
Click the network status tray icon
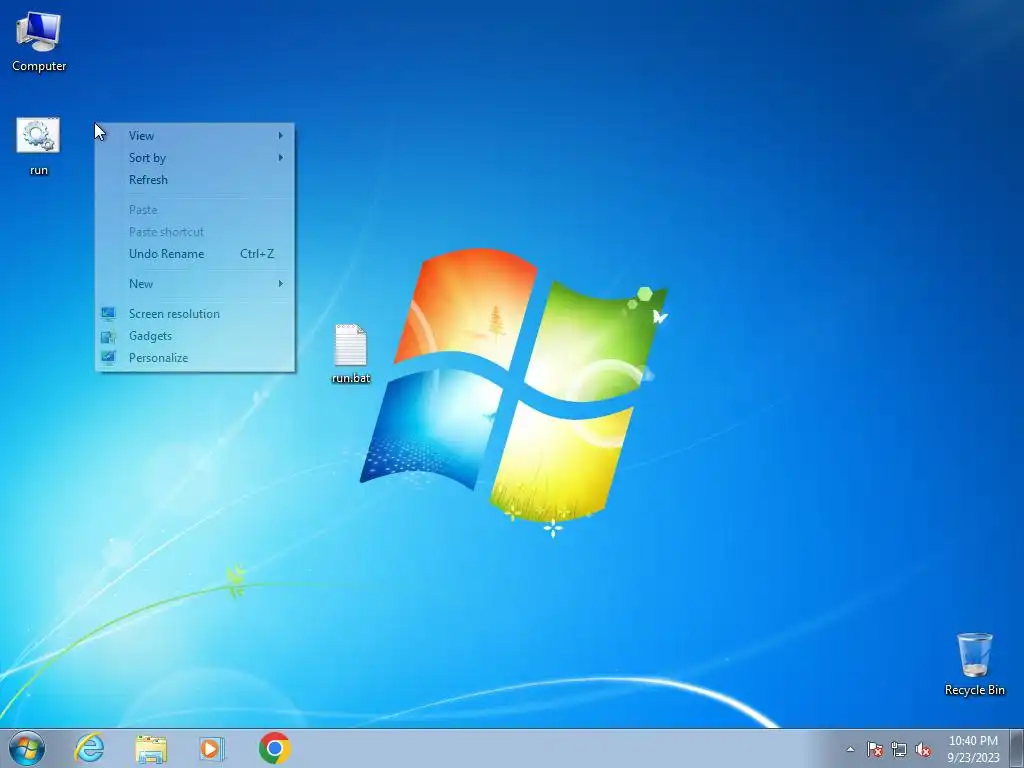(x=899, y=749)
